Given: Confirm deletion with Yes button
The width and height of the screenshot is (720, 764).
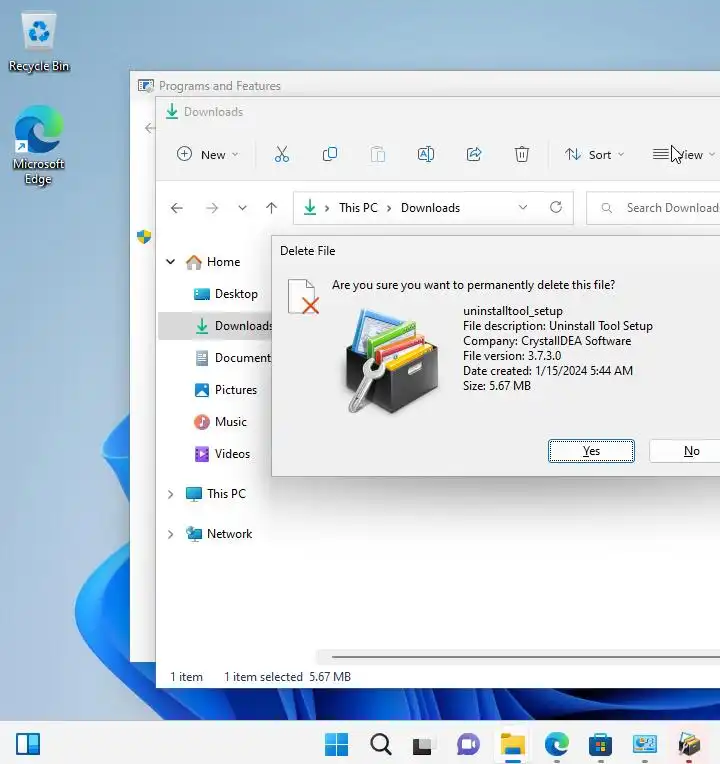Looking at the screenshot, I should click(x=591, y=451).
